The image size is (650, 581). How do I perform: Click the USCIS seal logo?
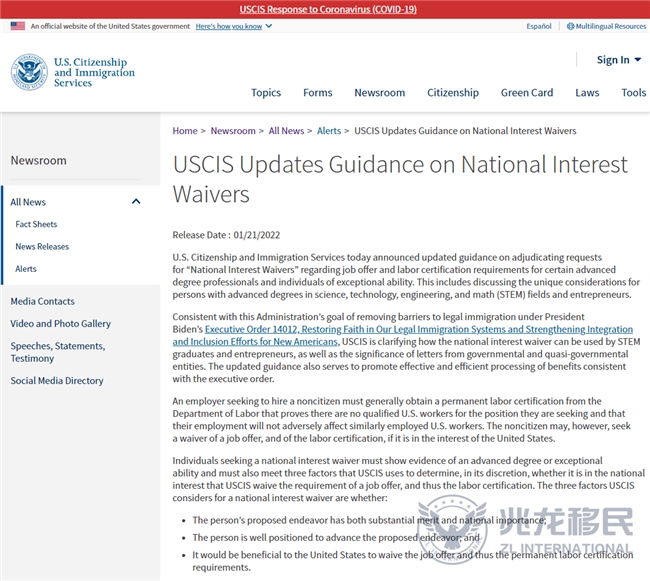click(x=29, y=72)
